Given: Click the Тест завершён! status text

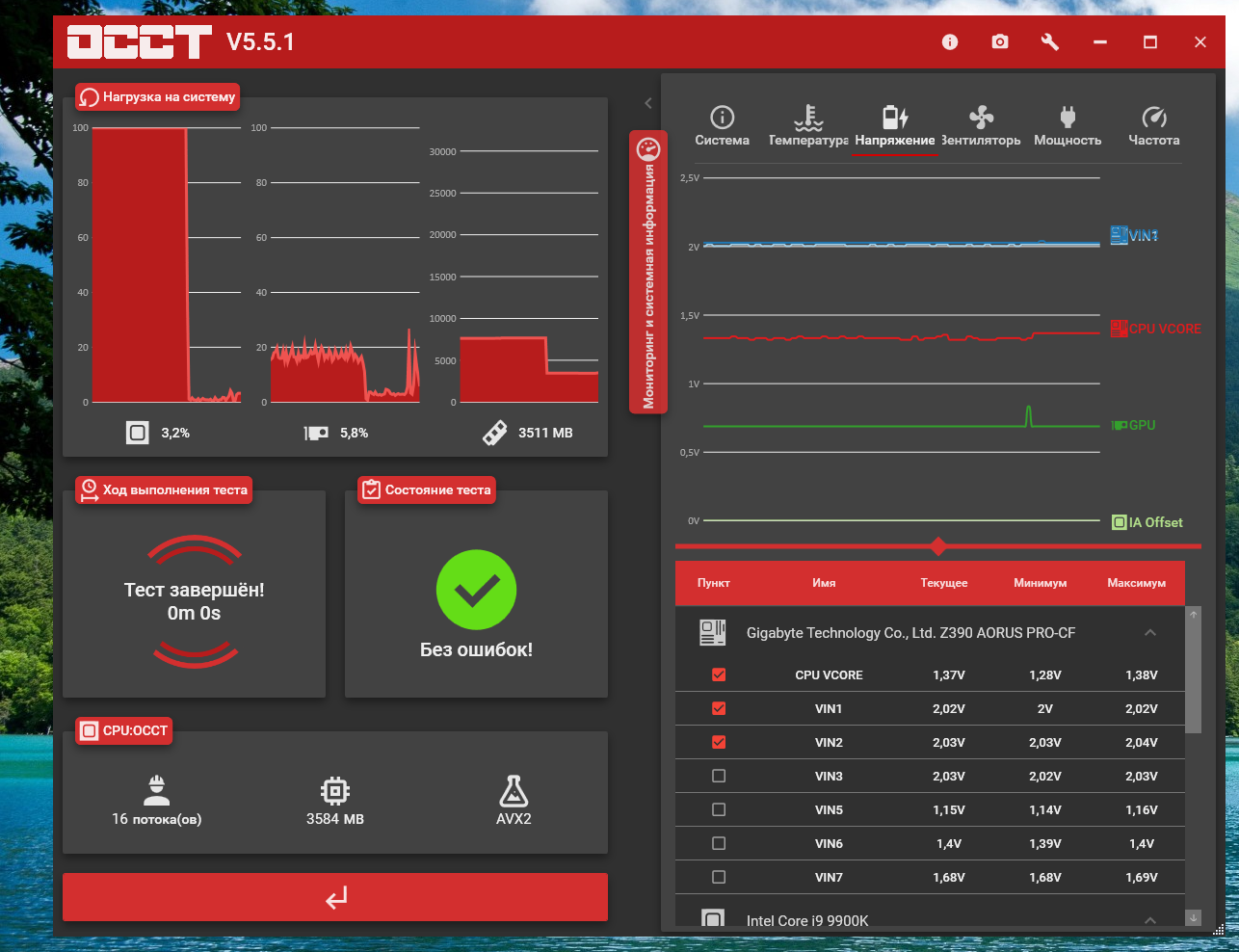Looking at the screenshot, I should click(194, 590).
